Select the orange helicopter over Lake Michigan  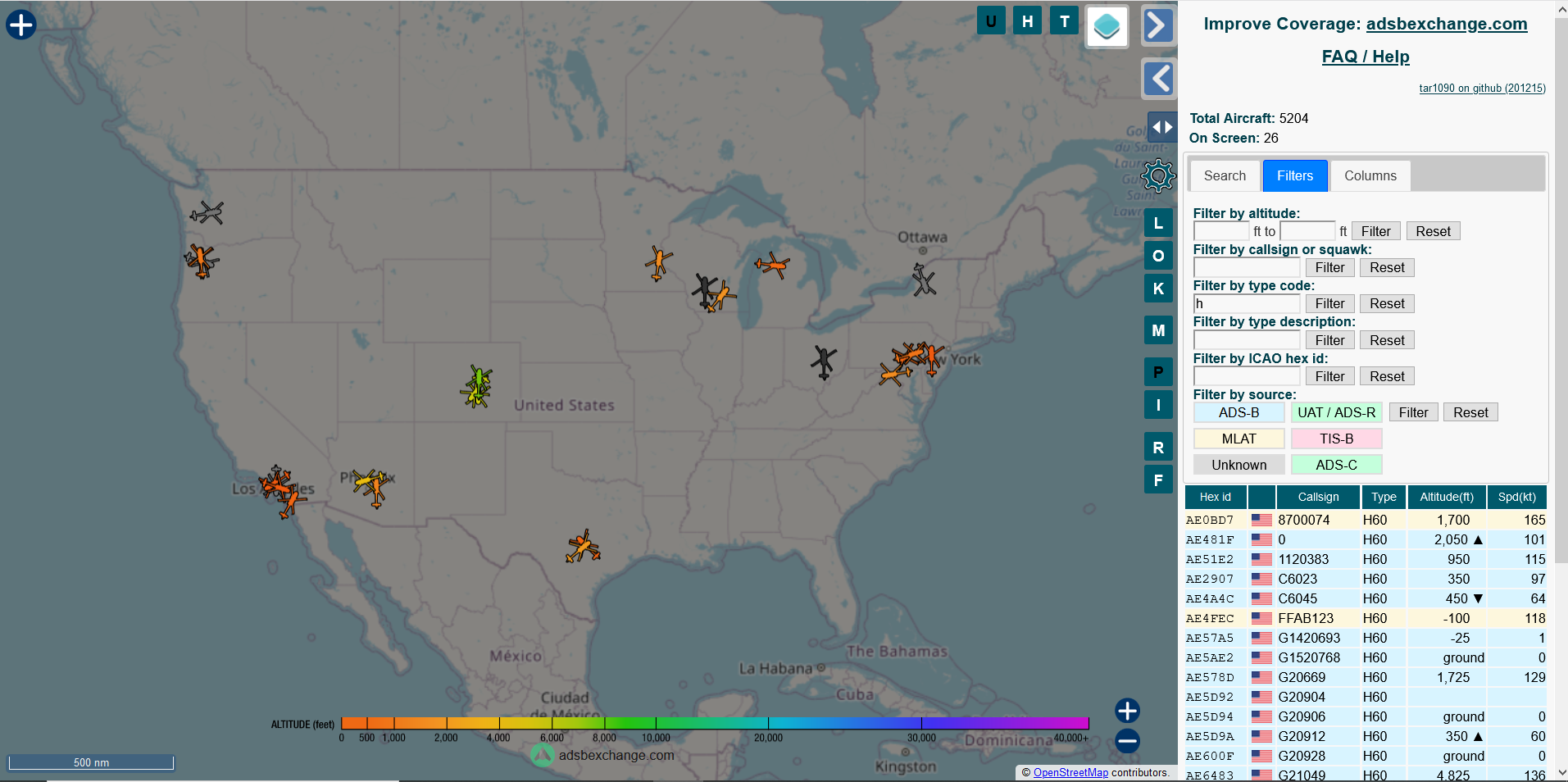[x=772, y=265]
